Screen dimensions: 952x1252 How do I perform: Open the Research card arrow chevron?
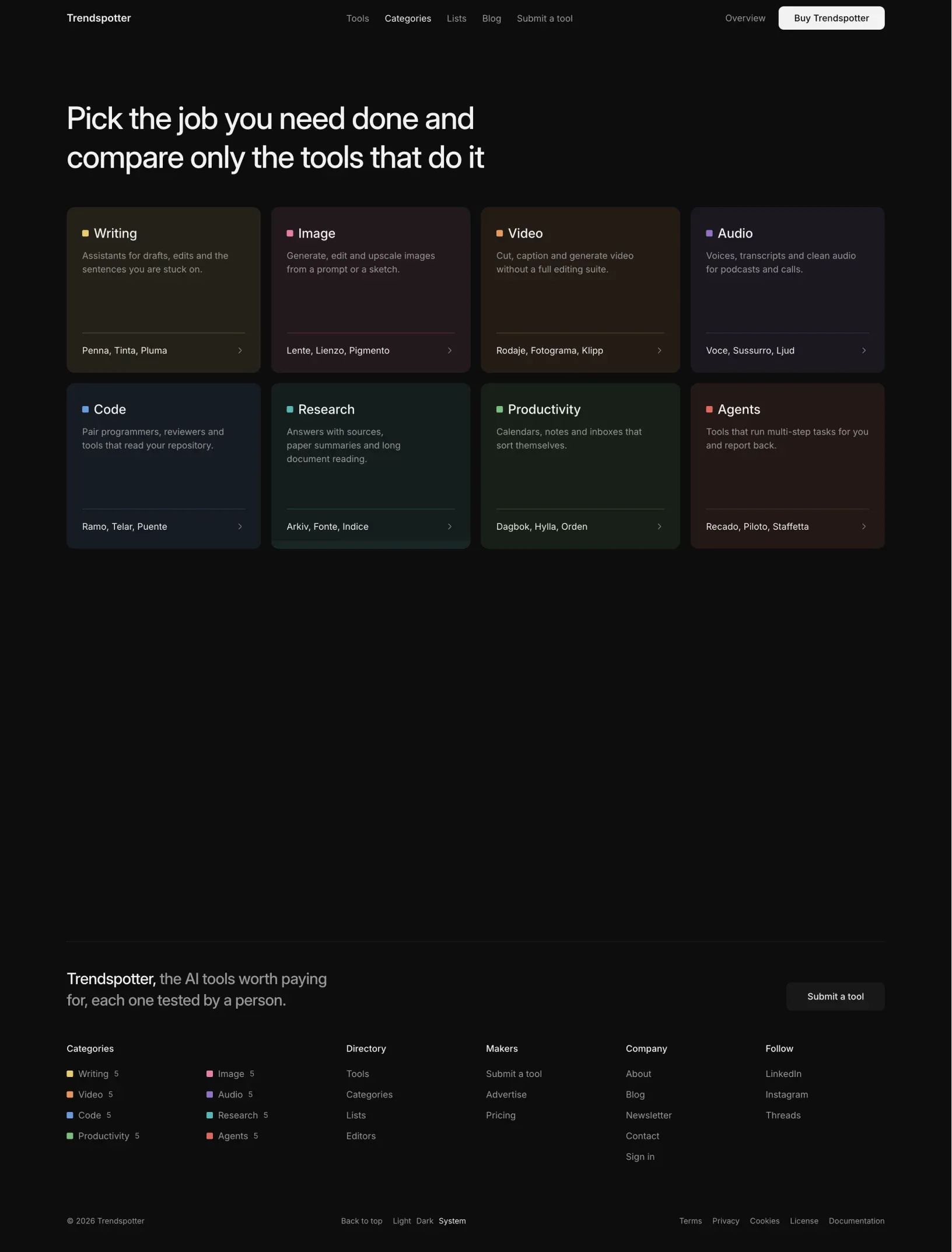450,527
